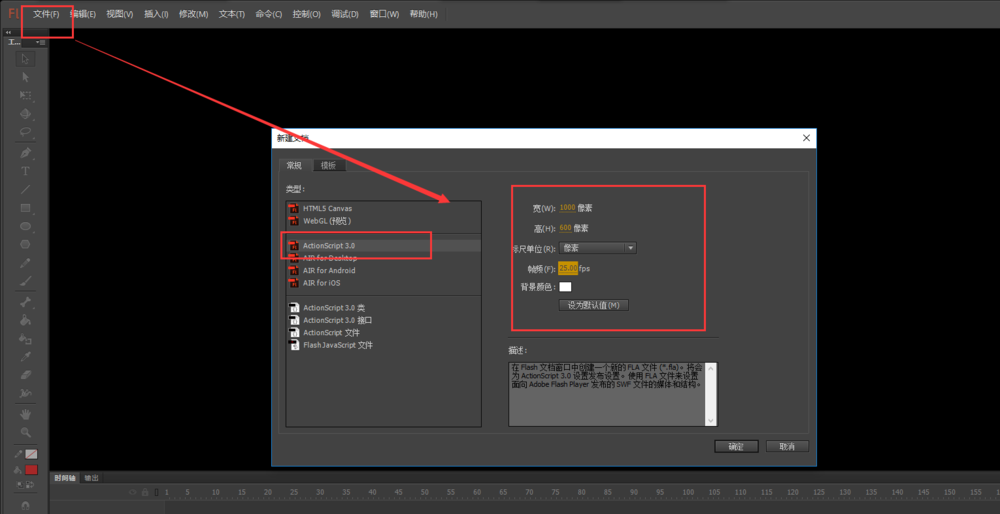The image size is (1000, 514).
Task: Select the PolyStar hexagon tool
Action: 26,244
